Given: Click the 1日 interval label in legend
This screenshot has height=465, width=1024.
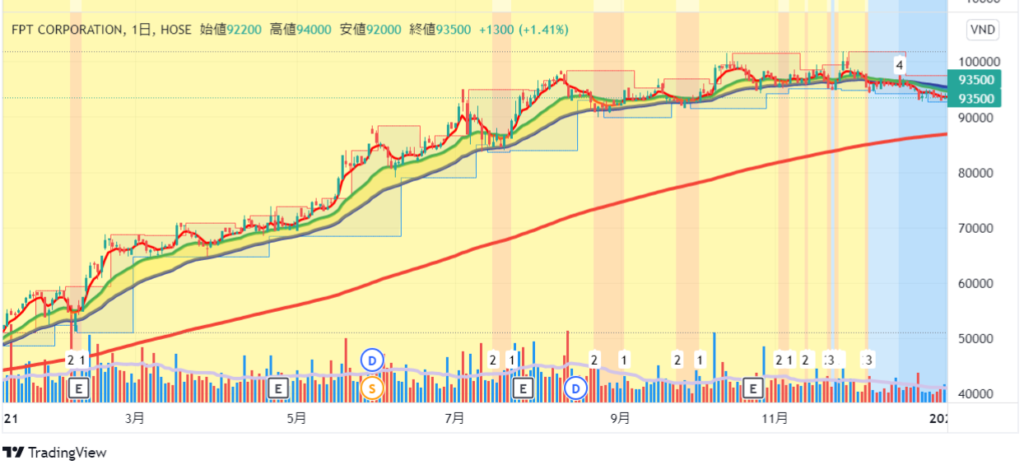Looking at the screenshot, I should (140, 30).
